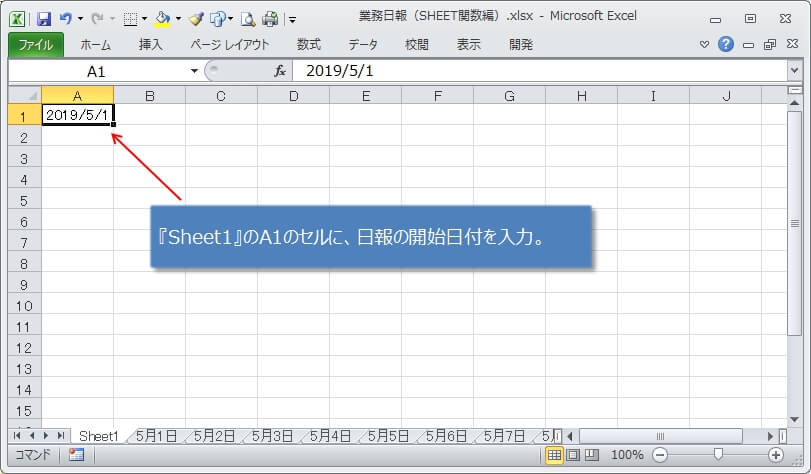811x474 pixels.
Task: Switch to Normal view in status bar
Action: pos(554,455)
